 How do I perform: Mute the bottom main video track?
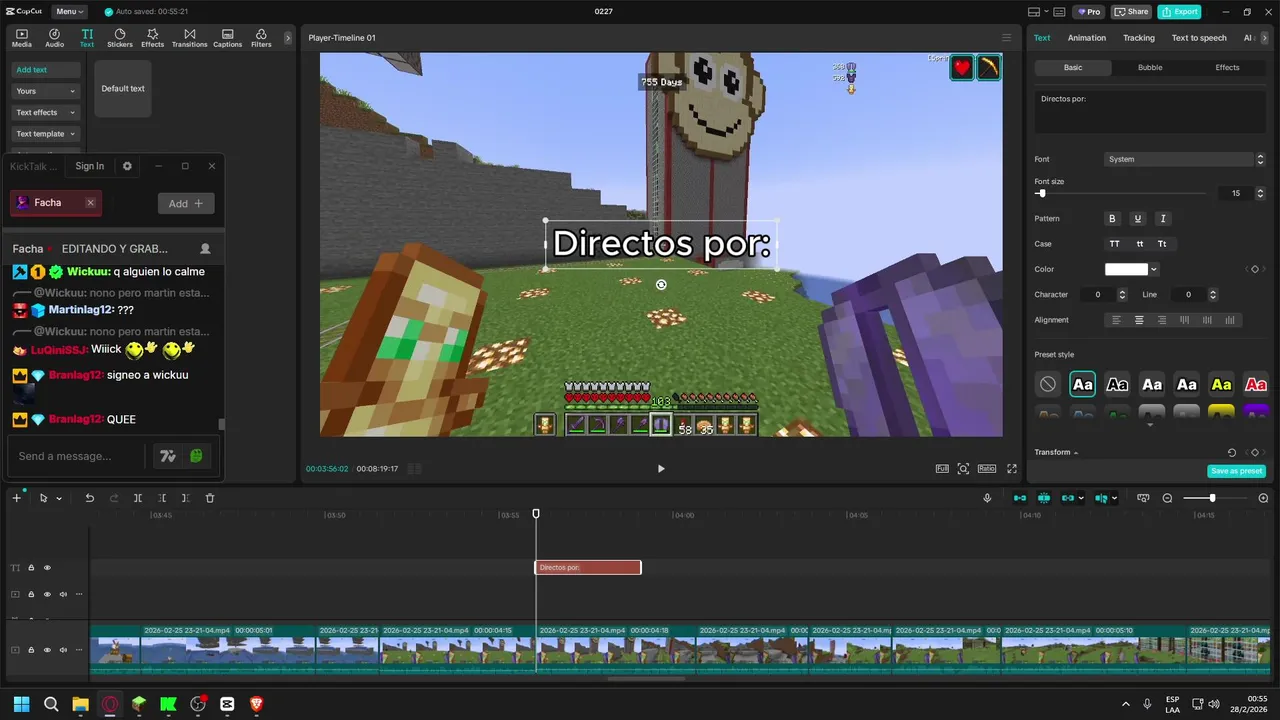tap(63, 650)
